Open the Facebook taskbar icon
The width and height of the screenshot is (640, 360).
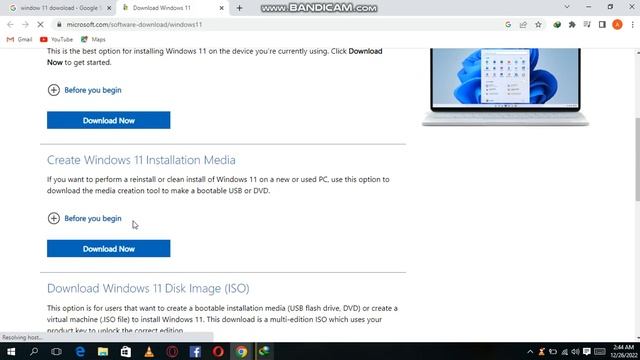click(x=195, y=351)
